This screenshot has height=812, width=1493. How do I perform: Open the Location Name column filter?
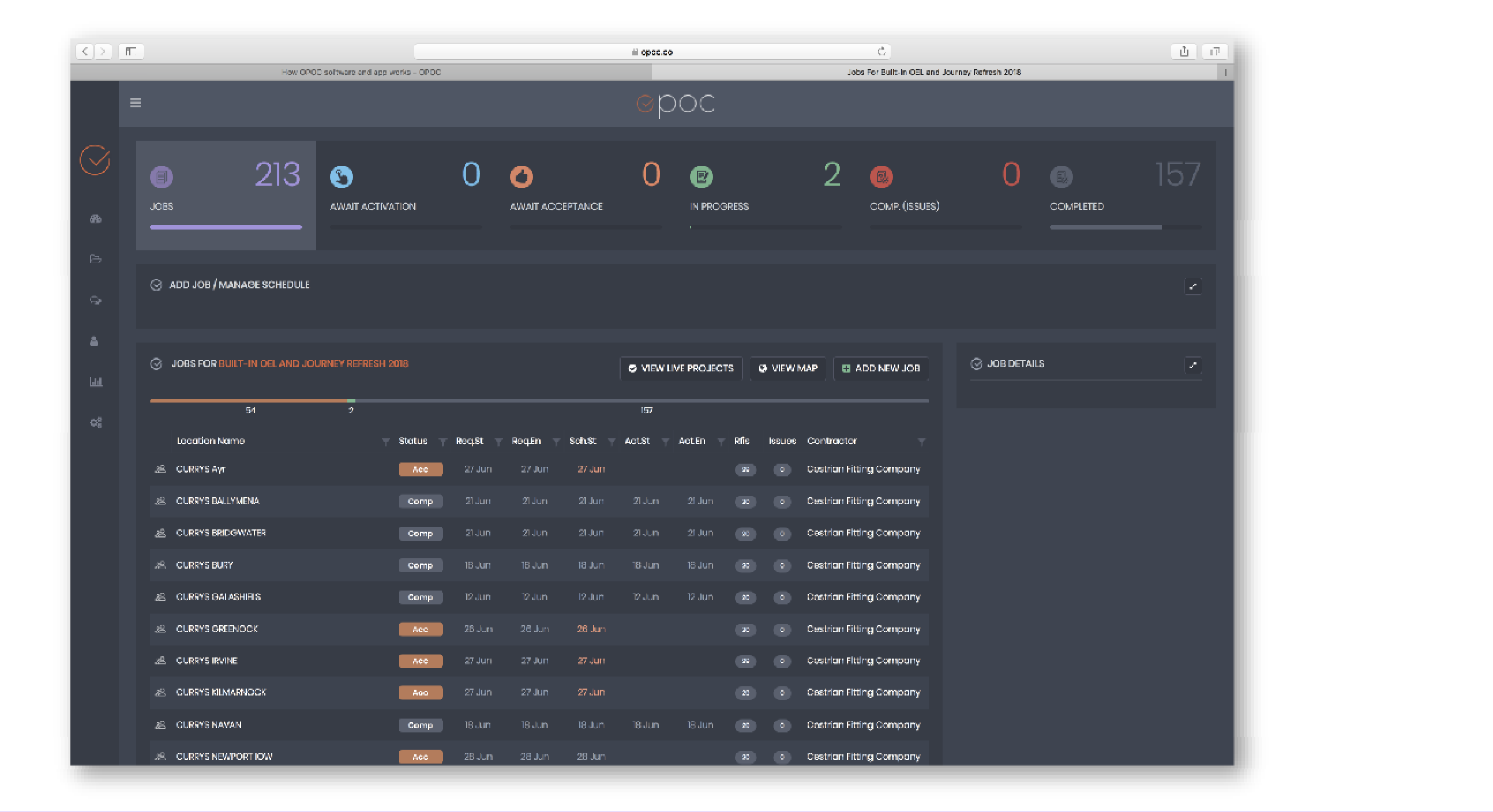[386, 442]
